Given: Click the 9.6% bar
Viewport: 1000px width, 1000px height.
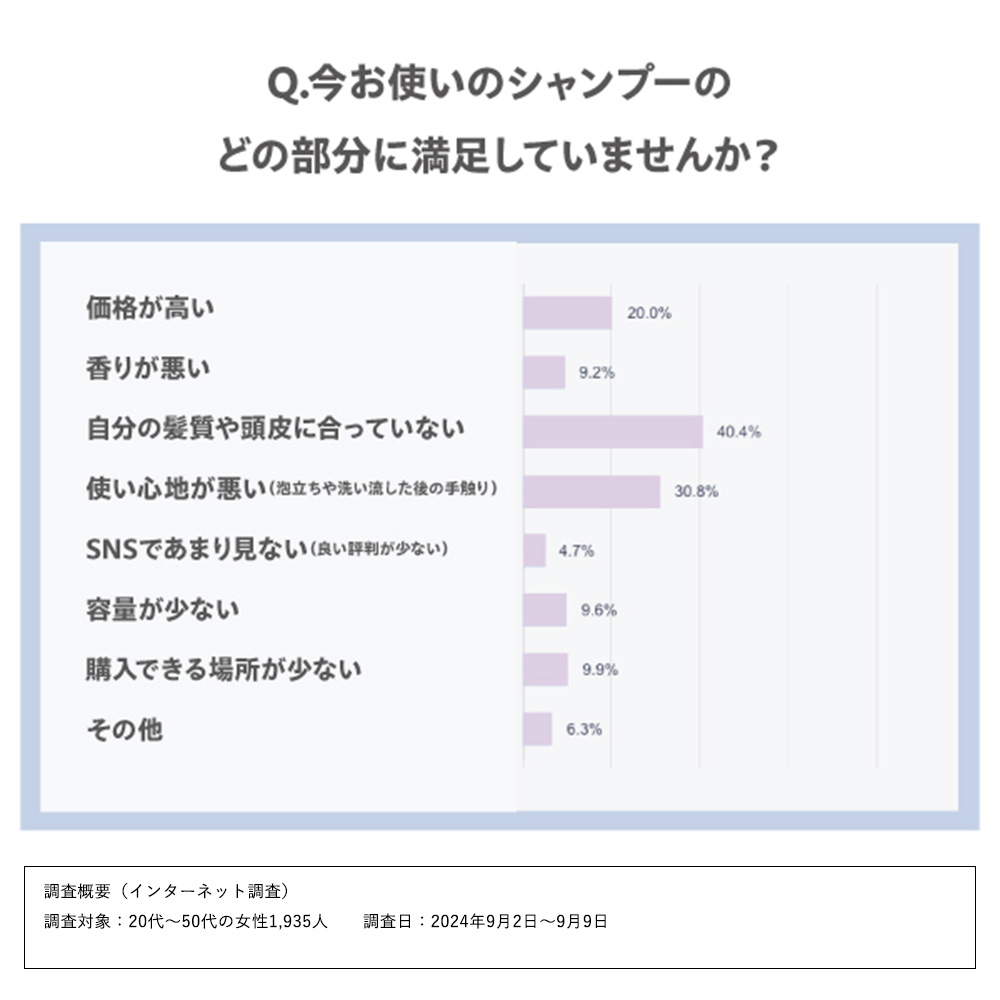Looking at the screenshot, I should tap(545, 610).
